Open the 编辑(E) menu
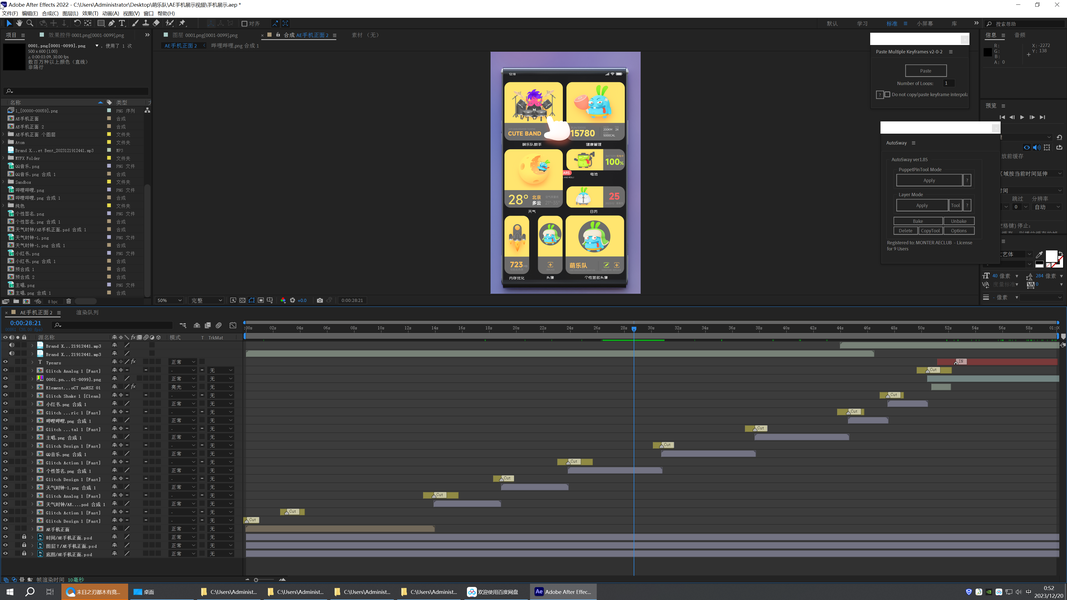The image size is (1067, 600). tap(30, 13)
